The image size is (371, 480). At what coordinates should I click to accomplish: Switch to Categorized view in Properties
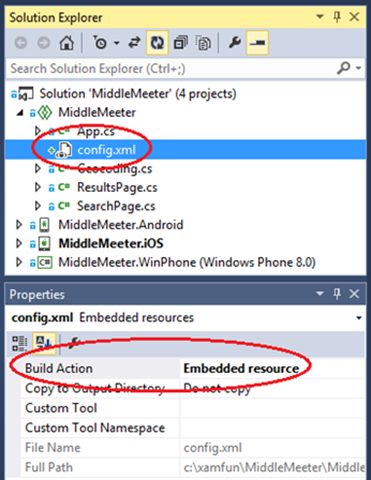tap(19, 343)
